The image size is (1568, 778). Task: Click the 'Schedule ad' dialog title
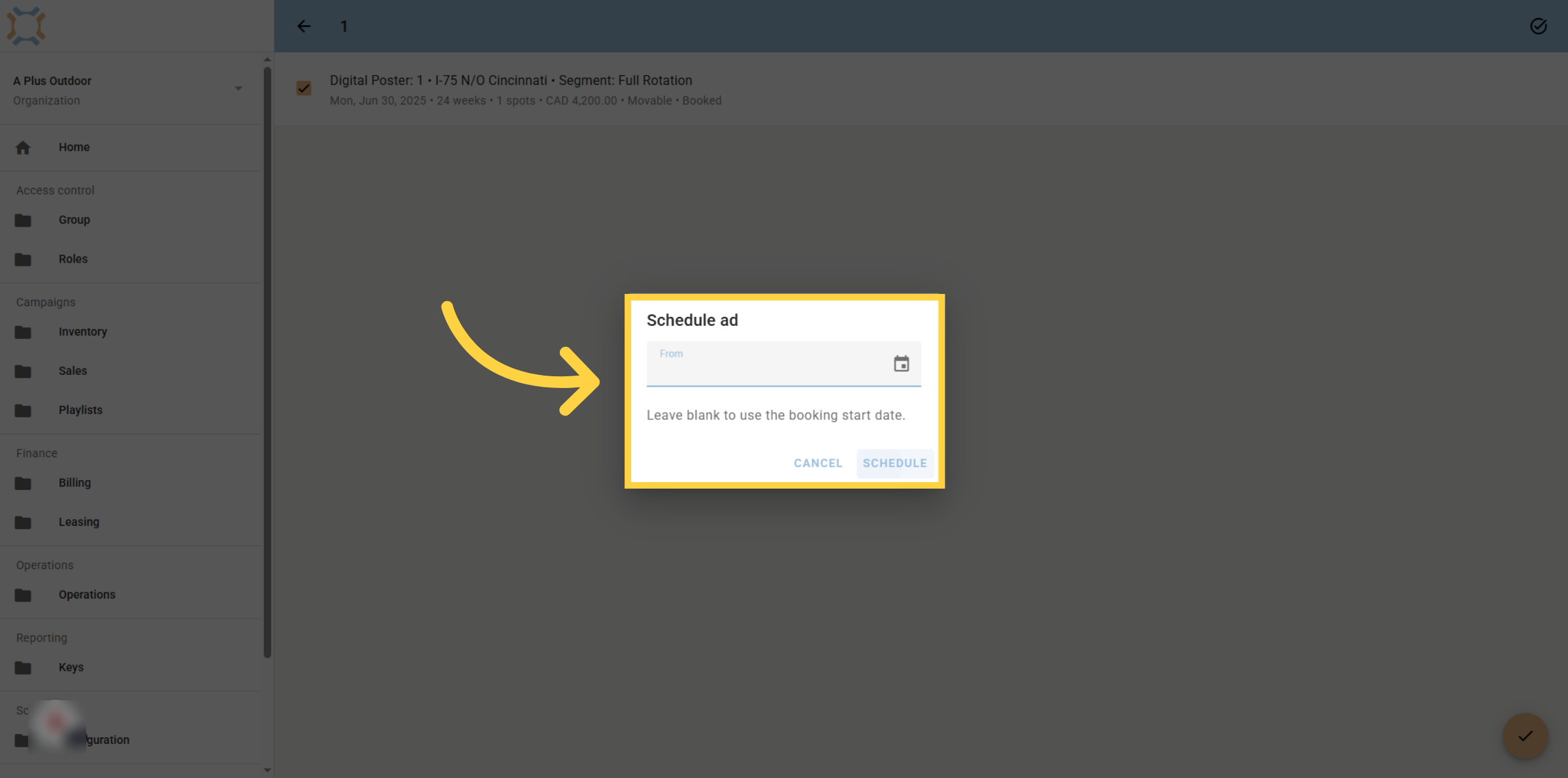(x=692, y=320)
